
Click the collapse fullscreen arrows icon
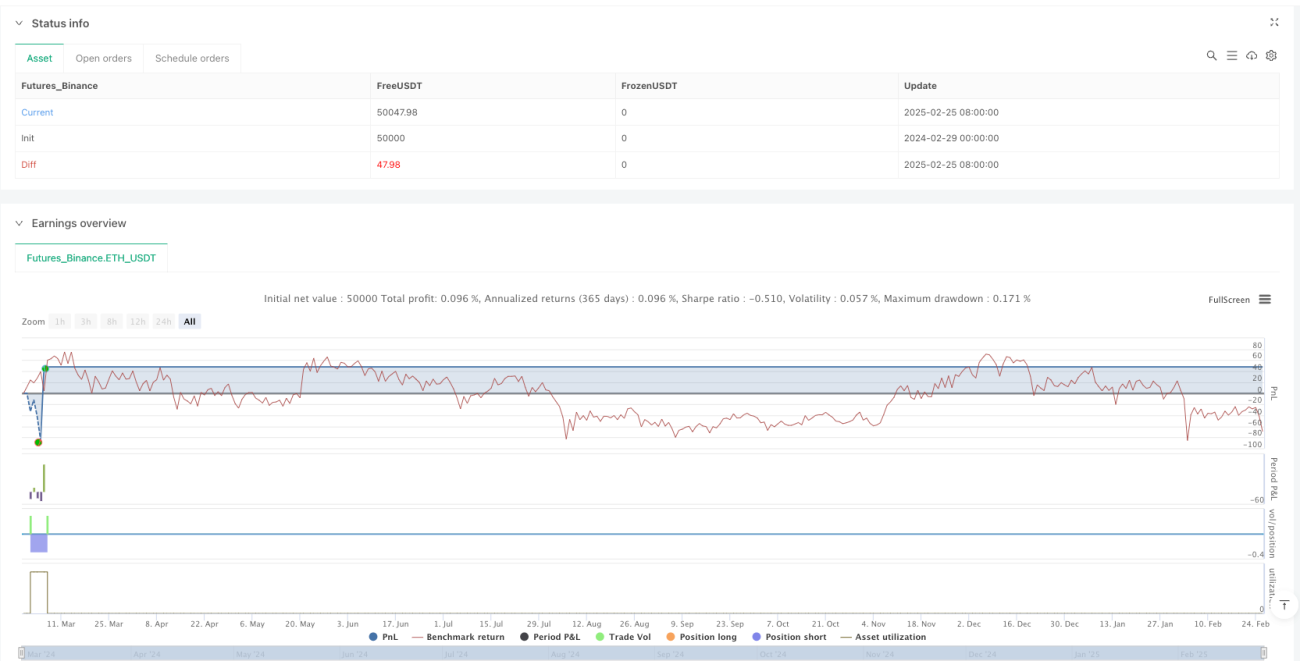(x=1274, y=22)
